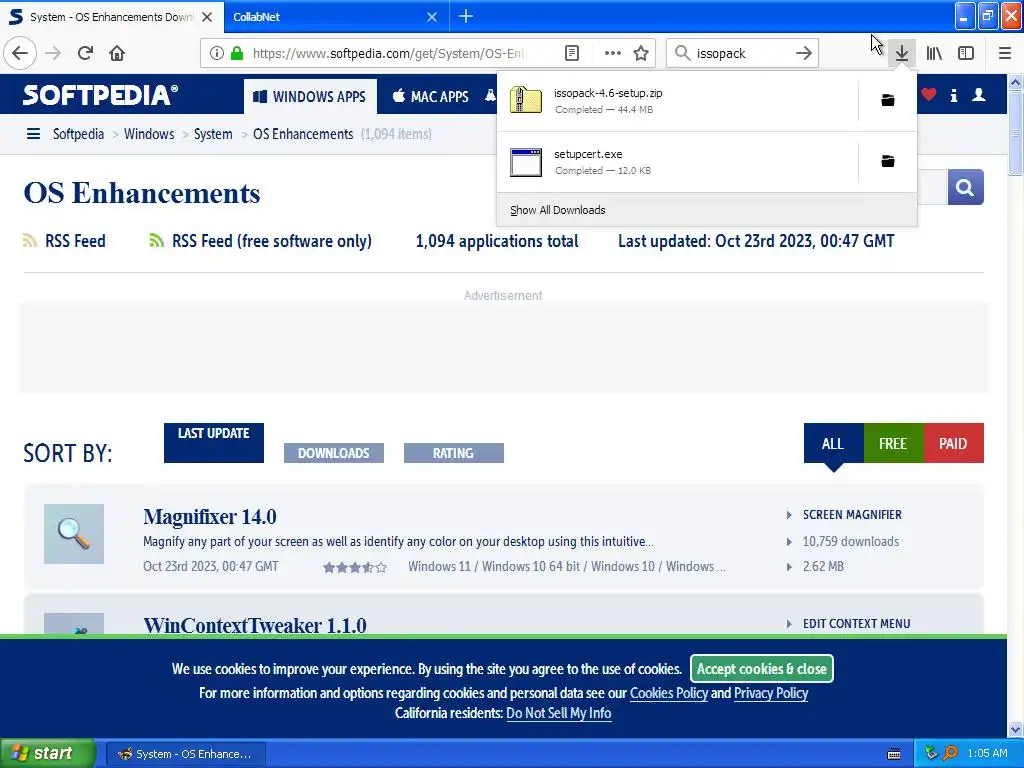
Task: Click the Windows breadcrumb link
Action: tap(149, 134)
